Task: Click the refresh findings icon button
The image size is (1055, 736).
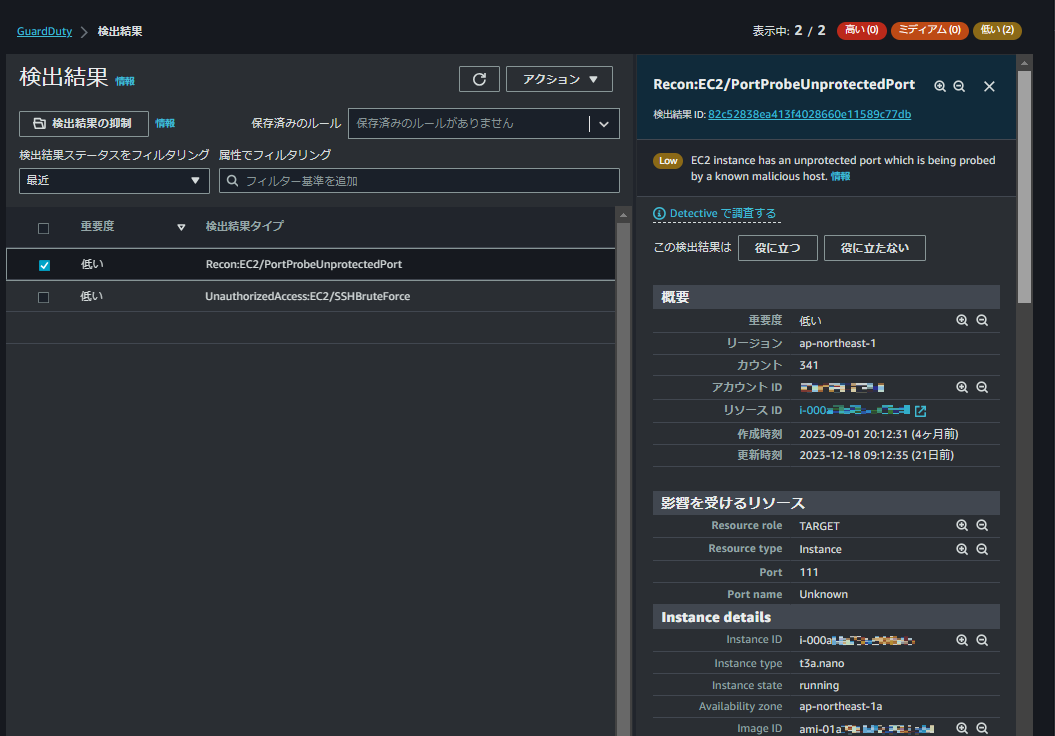Action: click(x=479, y=79)
